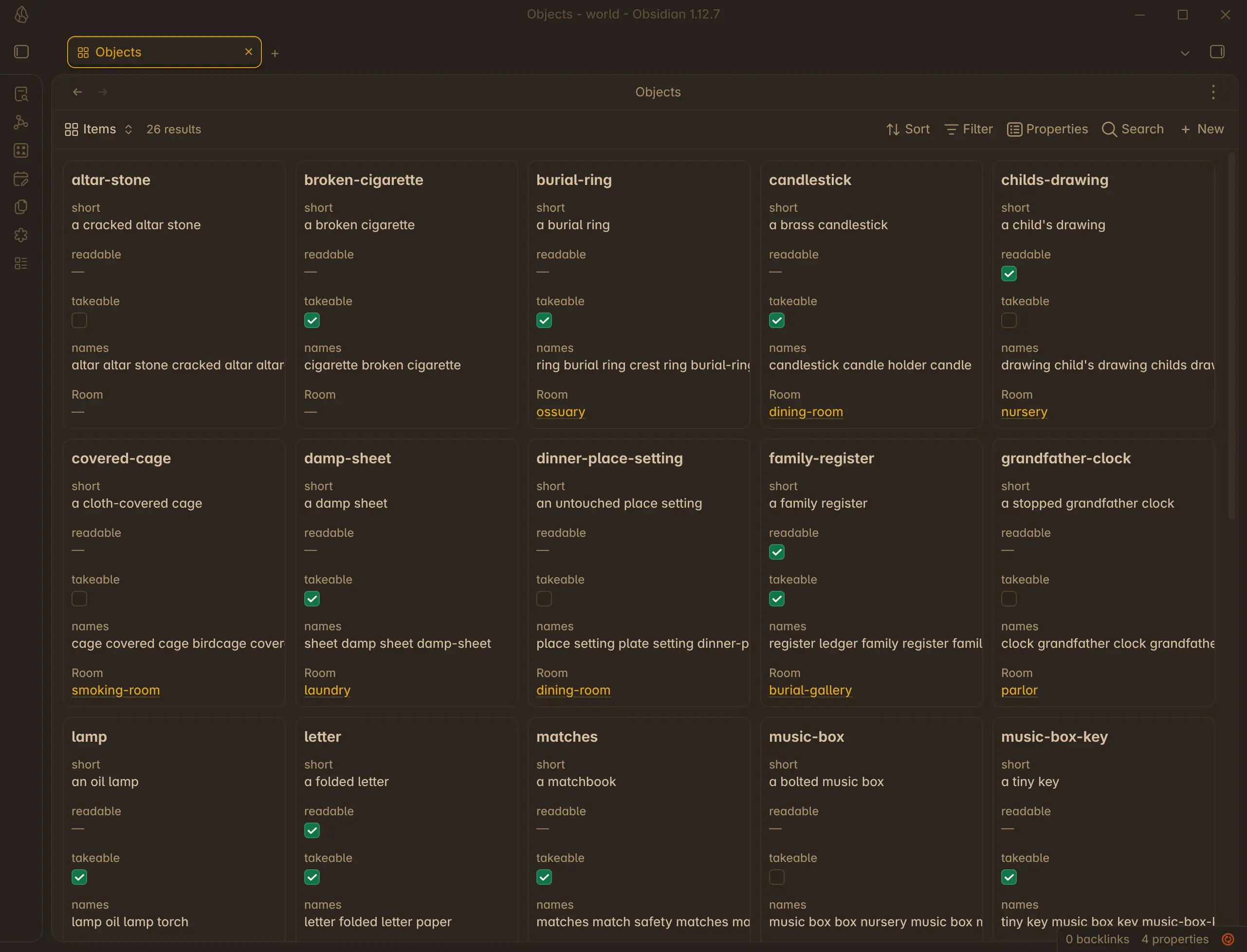Uncheck takeable on damp-sheet card
Image resolution: width=1247 pixels, height=952 pixels.
click(x=312, y=598)
